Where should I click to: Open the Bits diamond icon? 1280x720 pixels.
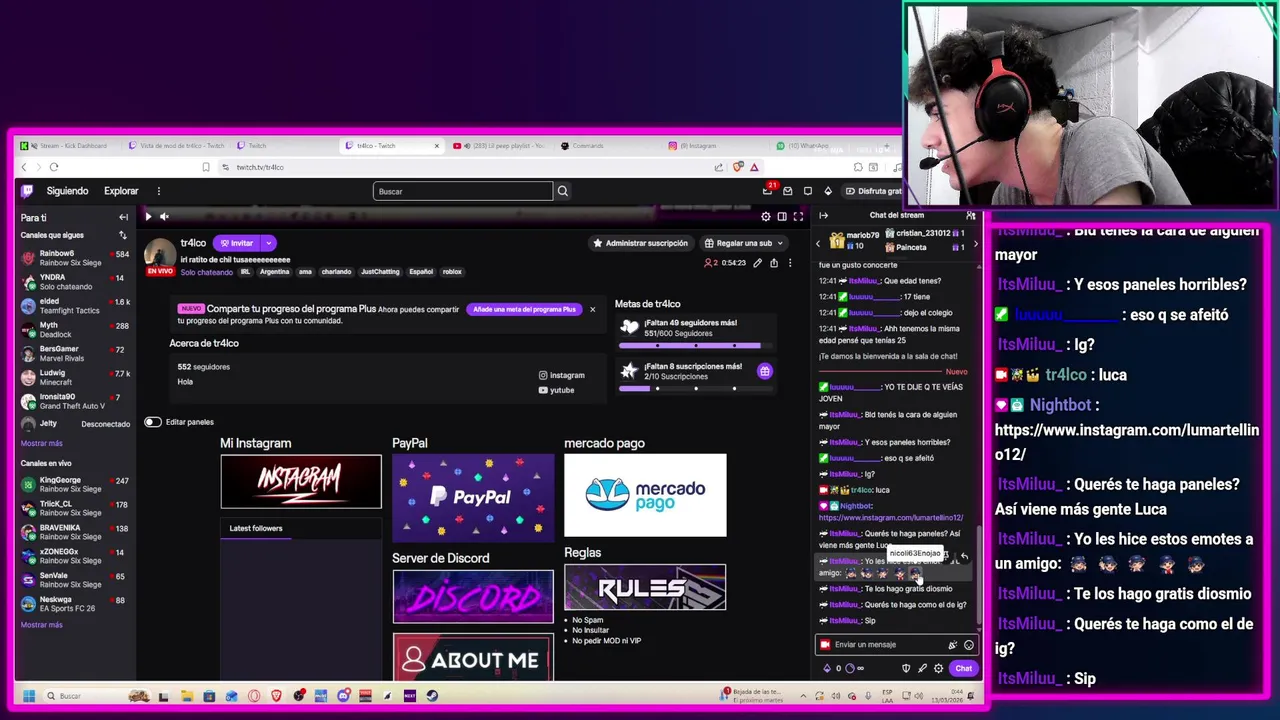pyautogui.click(x=828, y=191)
